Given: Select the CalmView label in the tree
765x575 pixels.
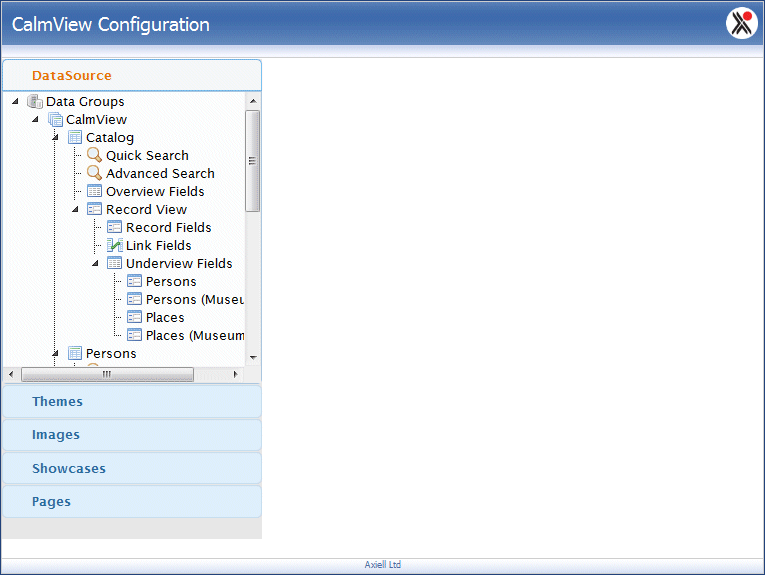Looking at the screenshot, I should 97,119.
